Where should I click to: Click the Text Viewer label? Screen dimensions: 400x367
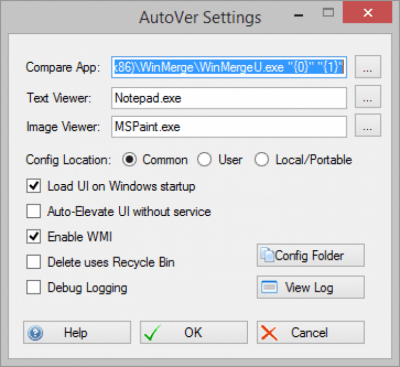coord(59,98)
